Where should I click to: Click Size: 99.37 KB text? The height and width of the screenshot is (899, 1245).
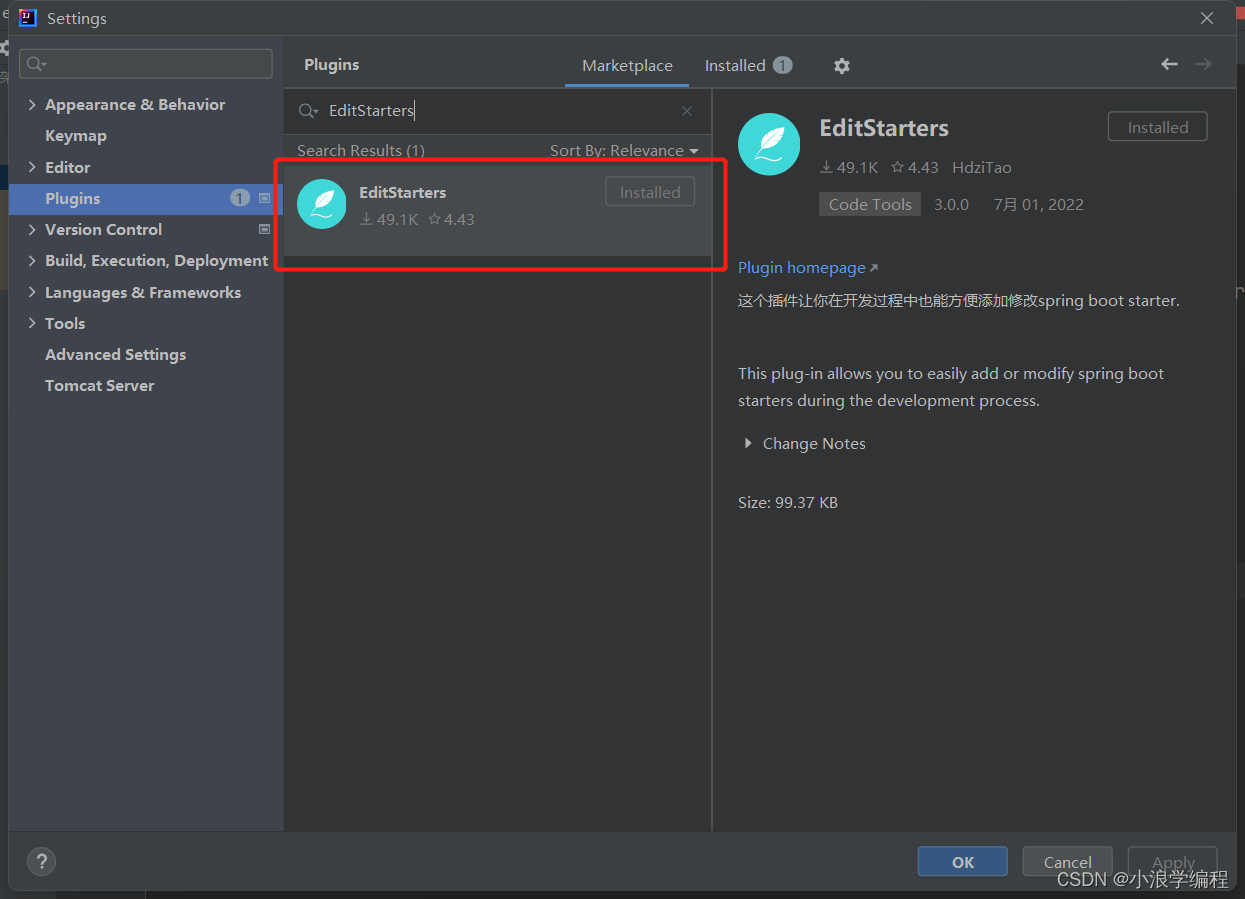tap(788, 502)
